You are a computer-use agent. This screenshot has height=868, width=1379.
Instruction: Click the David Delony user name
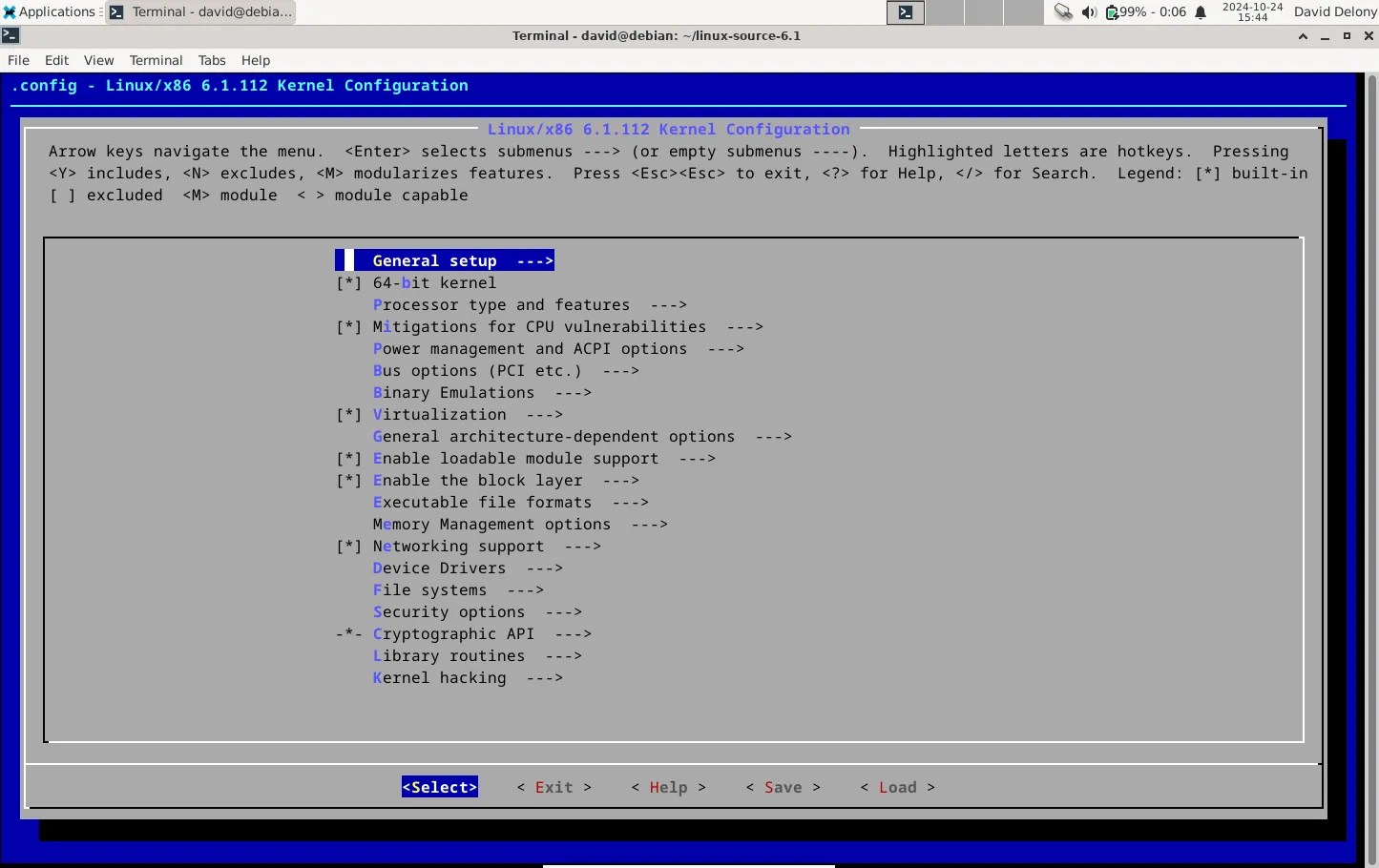click(x=1335, y=12)
